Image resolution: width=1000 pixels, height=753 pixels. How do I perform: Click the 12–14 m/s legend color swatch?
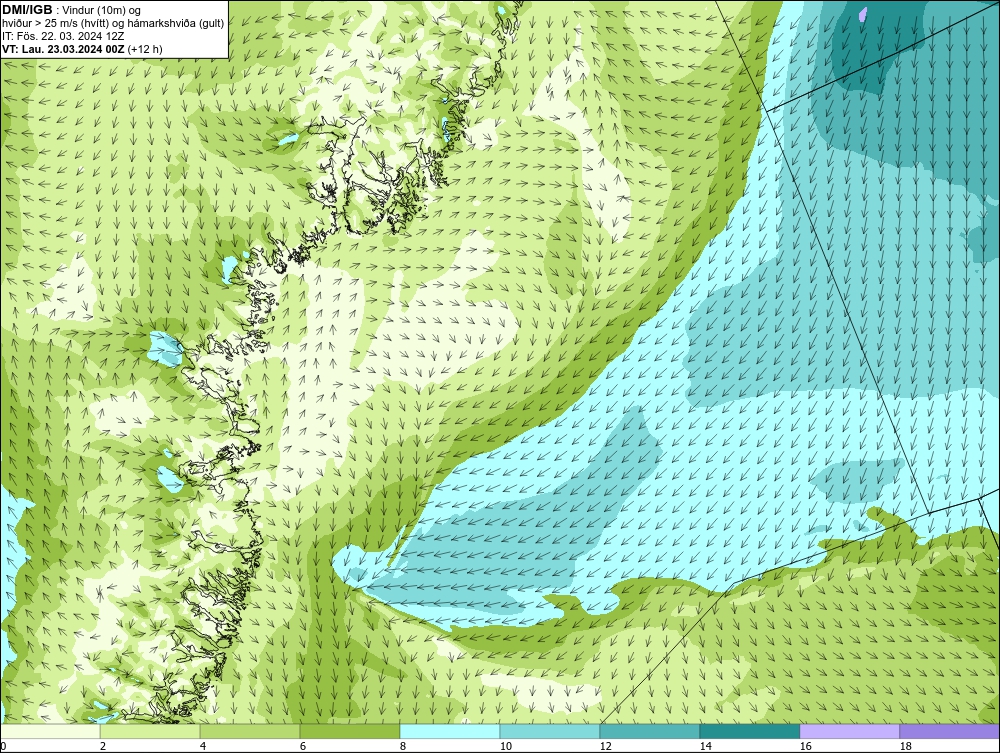[650, 731]
